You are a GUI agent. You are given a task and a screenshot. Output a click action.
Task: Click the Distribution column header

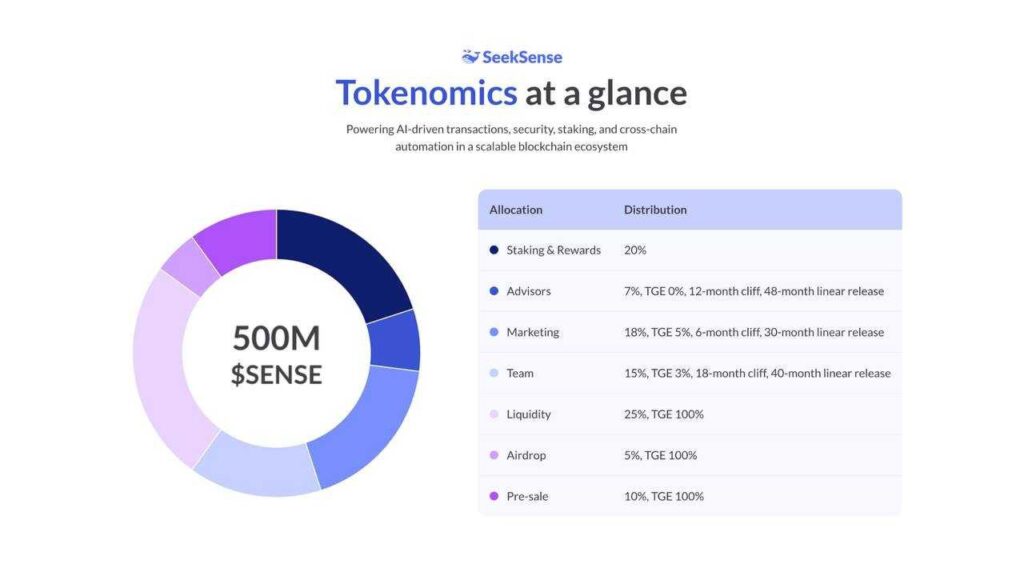pyautogui.click(x=655, y=210)
